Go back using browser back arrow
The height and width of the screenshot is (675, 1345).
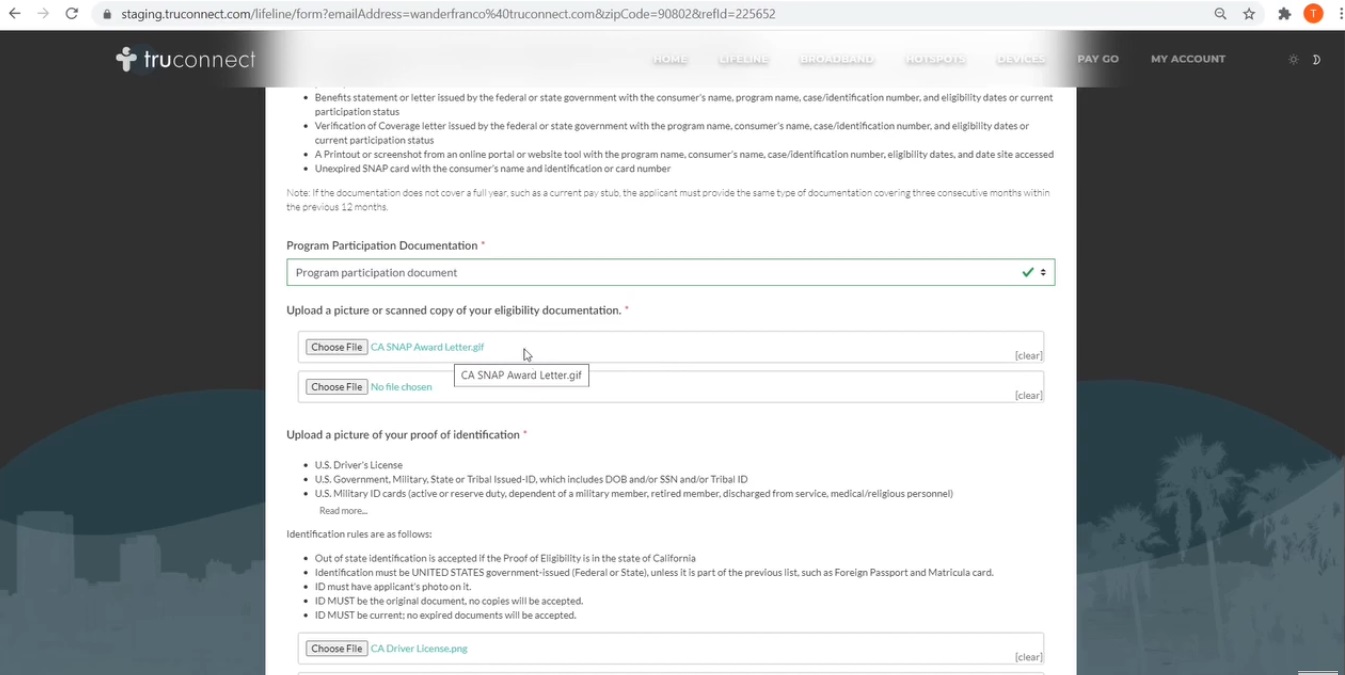pos(15,14)
